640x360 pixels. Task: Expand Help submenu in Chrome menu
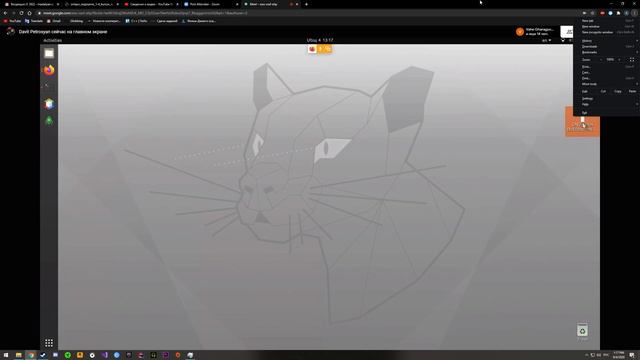(607, 104)
